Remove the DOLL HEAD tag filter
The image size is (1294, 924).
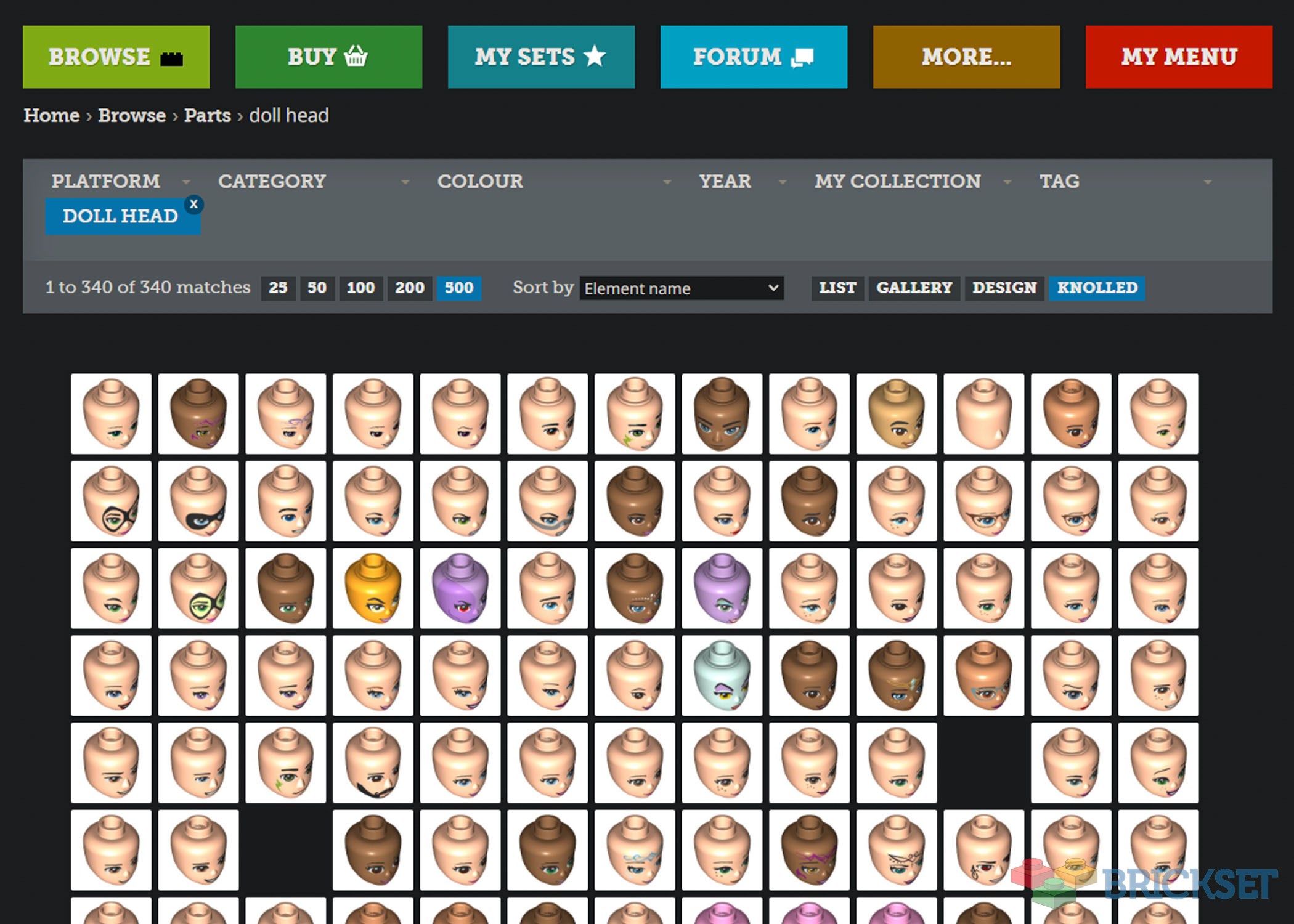(193, 205)
